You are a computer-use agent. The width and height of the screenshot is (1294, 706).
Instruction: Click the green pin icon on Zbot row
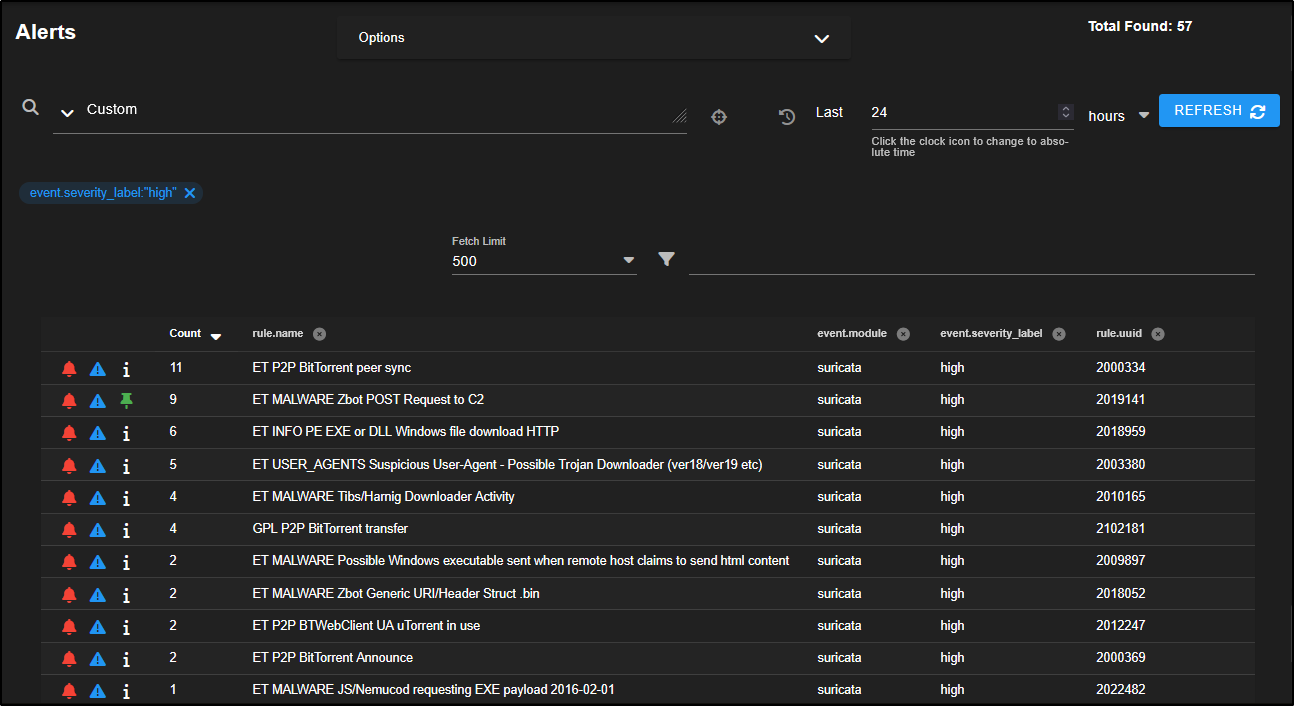[126, 400]
